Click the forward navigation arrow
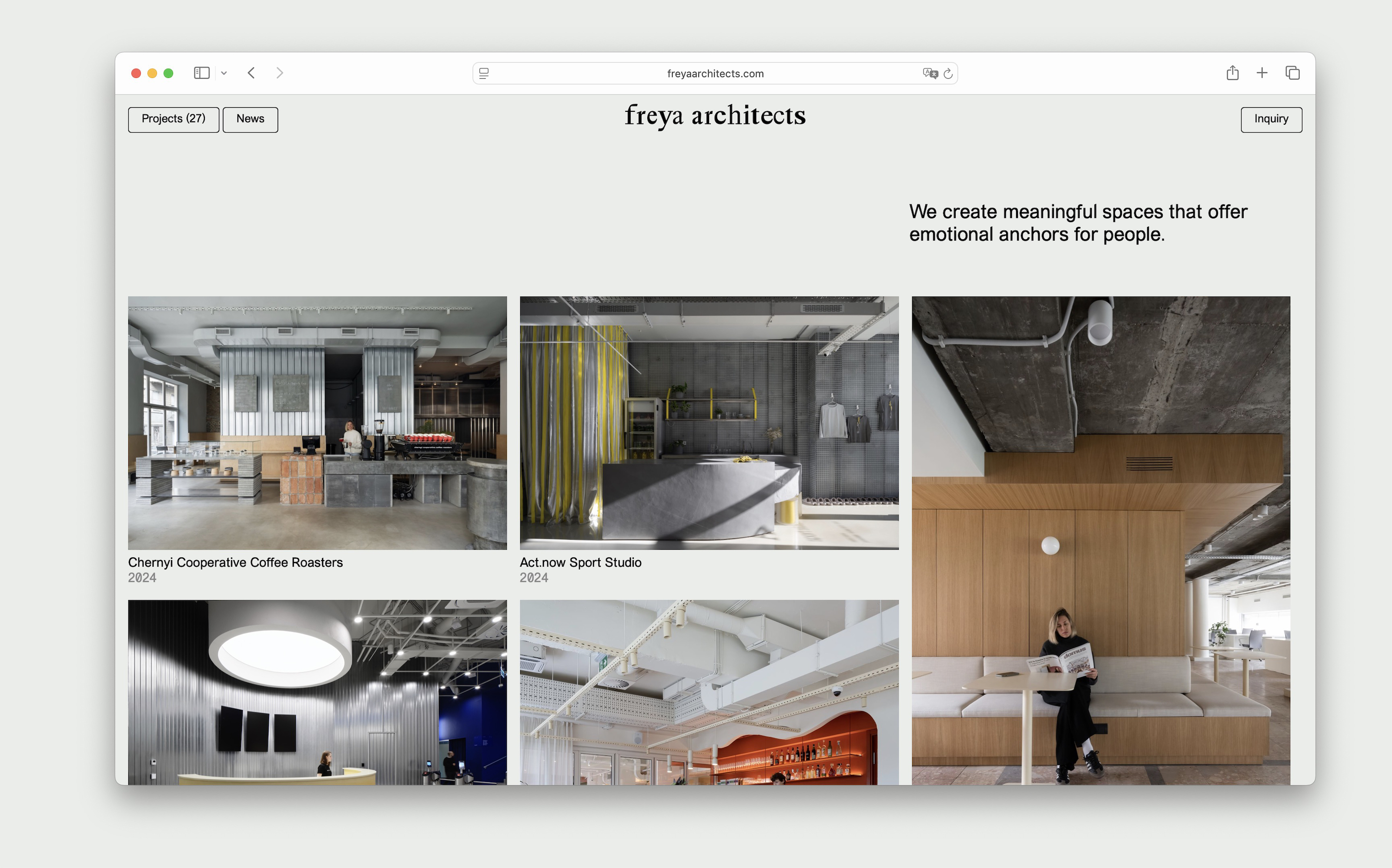Screen dimensions: 1392x868 [x=280, y=73]
